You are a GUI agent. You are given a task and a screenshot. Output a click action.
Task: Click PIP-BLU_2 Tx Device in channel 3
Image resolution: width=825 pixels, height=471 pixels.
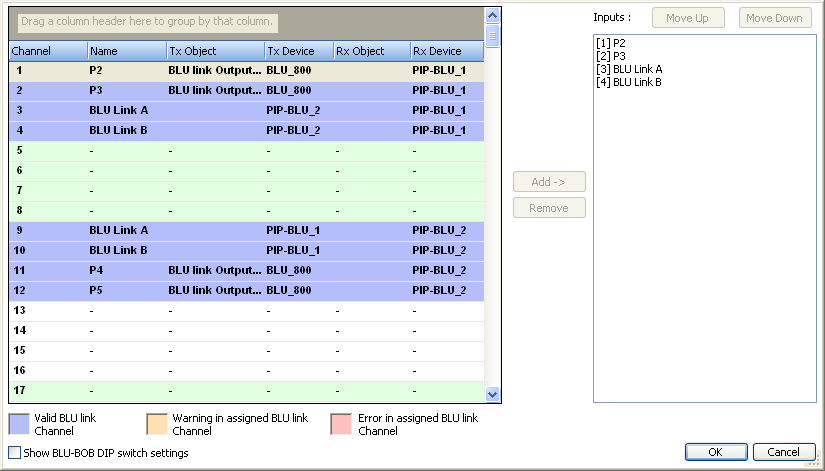pos(293,111)
